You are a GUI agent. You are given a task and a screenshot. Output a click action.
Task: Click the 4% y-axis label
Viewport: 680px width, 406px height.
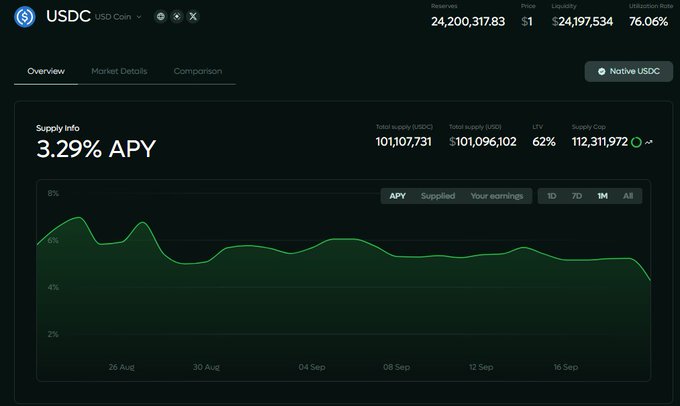[53, 287]
